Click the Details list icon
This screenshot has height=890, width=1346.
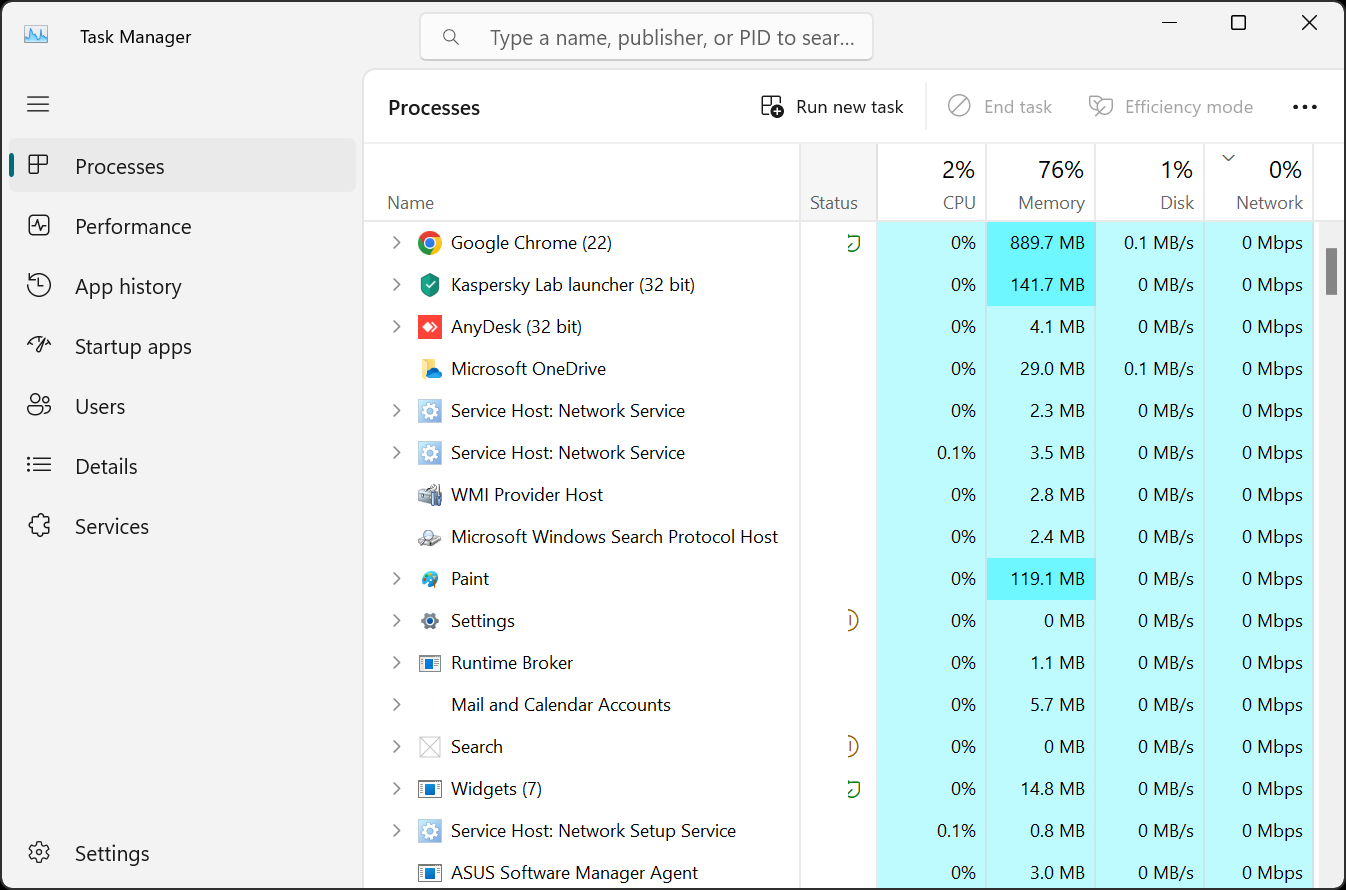[x=39, y=465]
